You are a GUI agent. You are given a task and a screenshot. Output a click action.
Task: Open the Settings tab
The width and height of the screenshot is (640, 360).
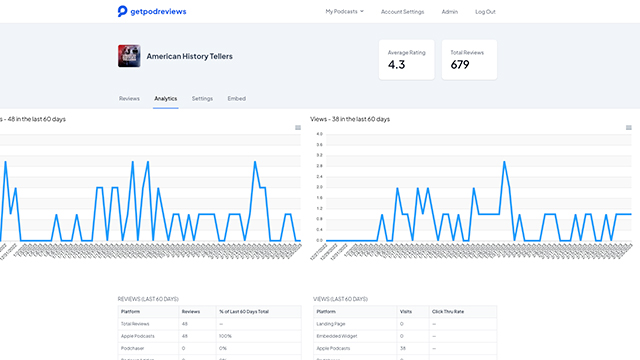click(x=202, y=98)
